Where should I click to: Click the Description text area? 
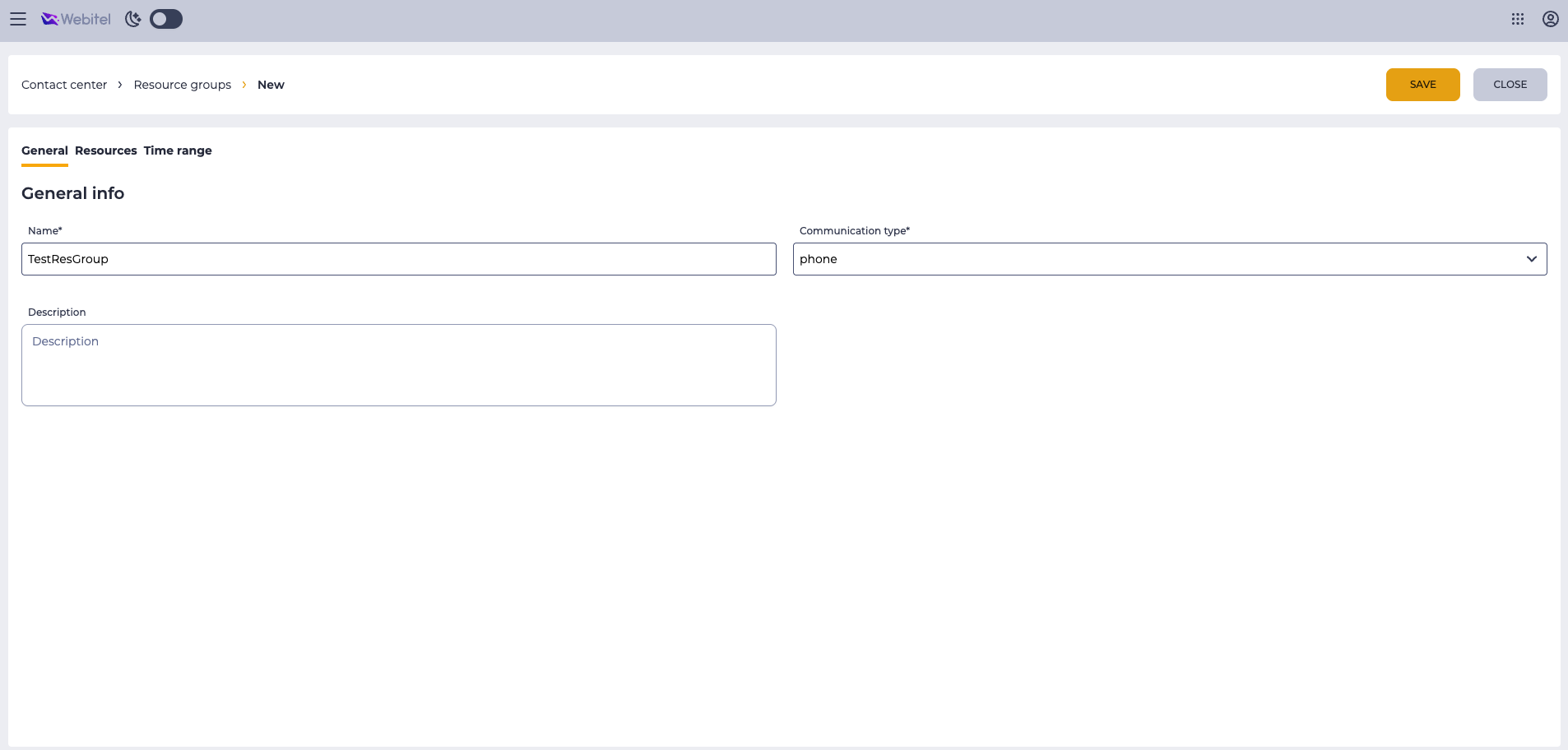pyautogui.click(x=398, y=365)
